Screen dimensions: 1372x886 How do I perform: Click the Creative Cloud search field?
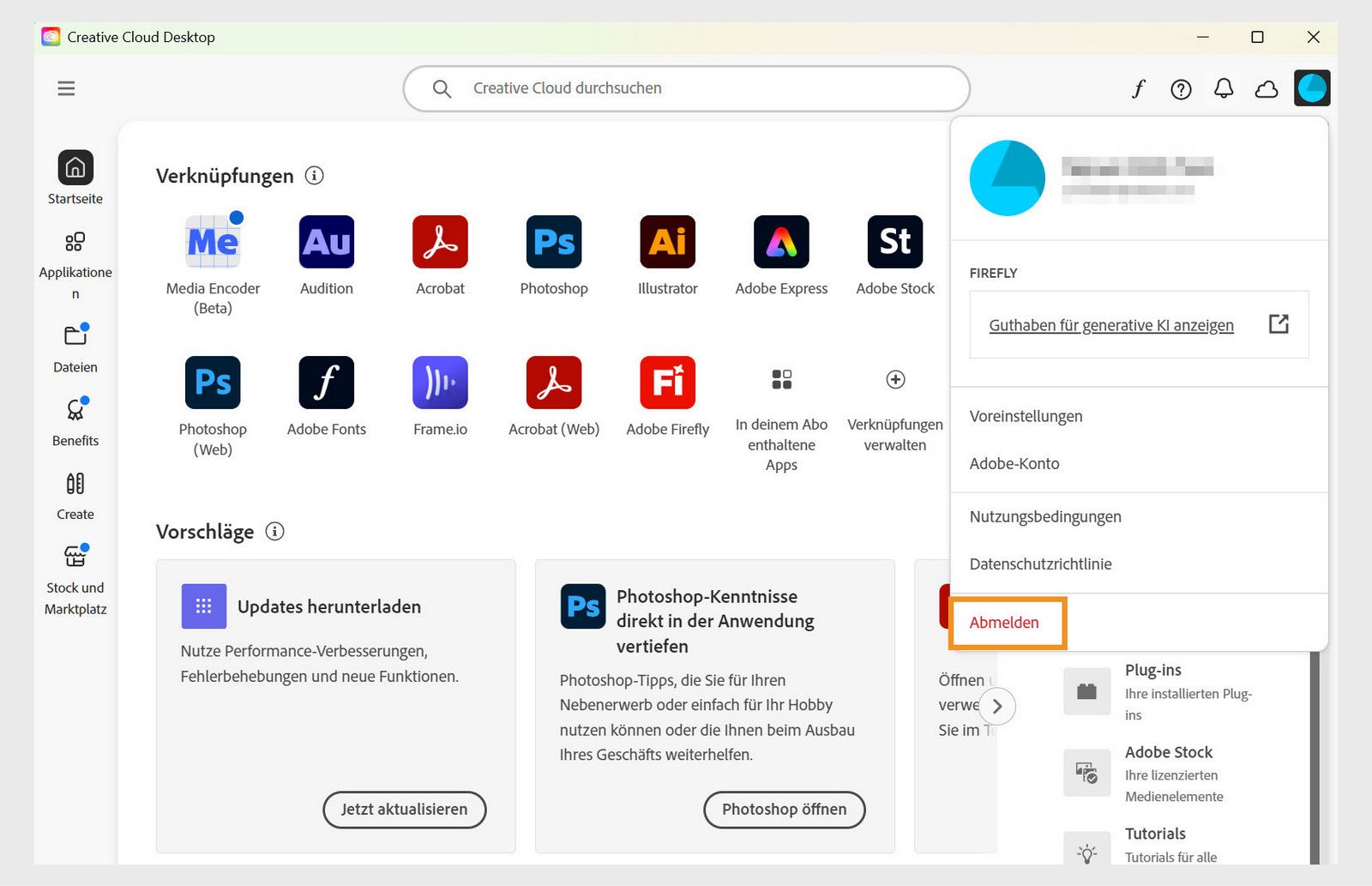[x=686, y=87]
